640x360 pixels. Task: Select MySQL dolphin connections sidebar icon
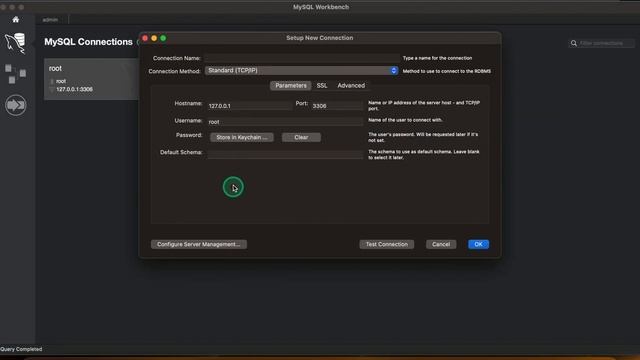tap(16, 43)
